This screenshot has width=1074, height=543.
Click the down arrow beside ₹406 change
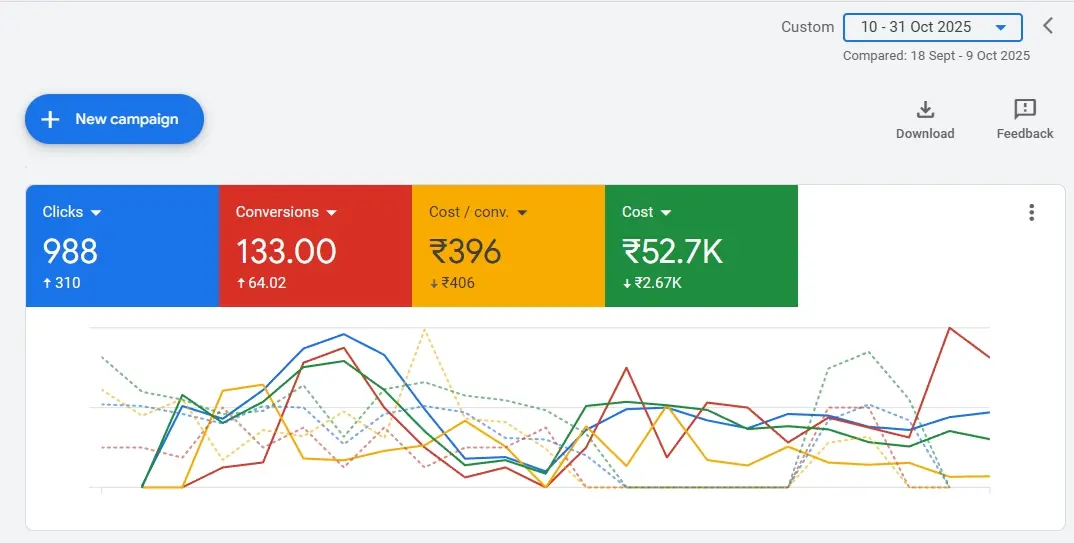coord(433,283)
